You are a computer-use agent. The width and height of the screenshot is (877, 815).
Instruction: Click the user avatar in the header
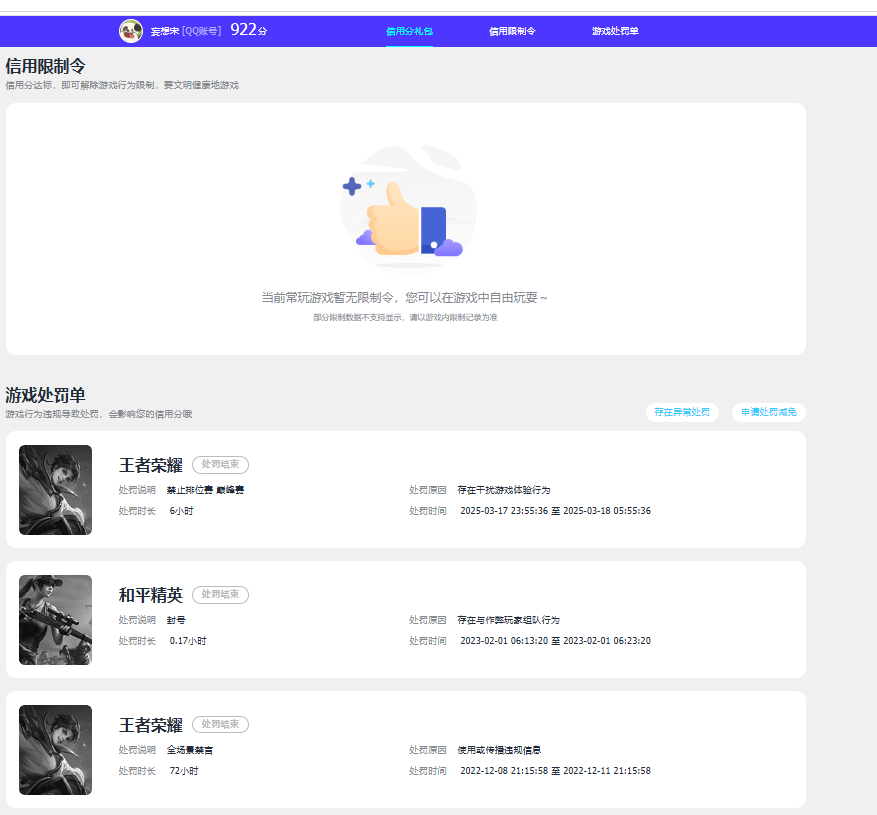tap(131, 31)
